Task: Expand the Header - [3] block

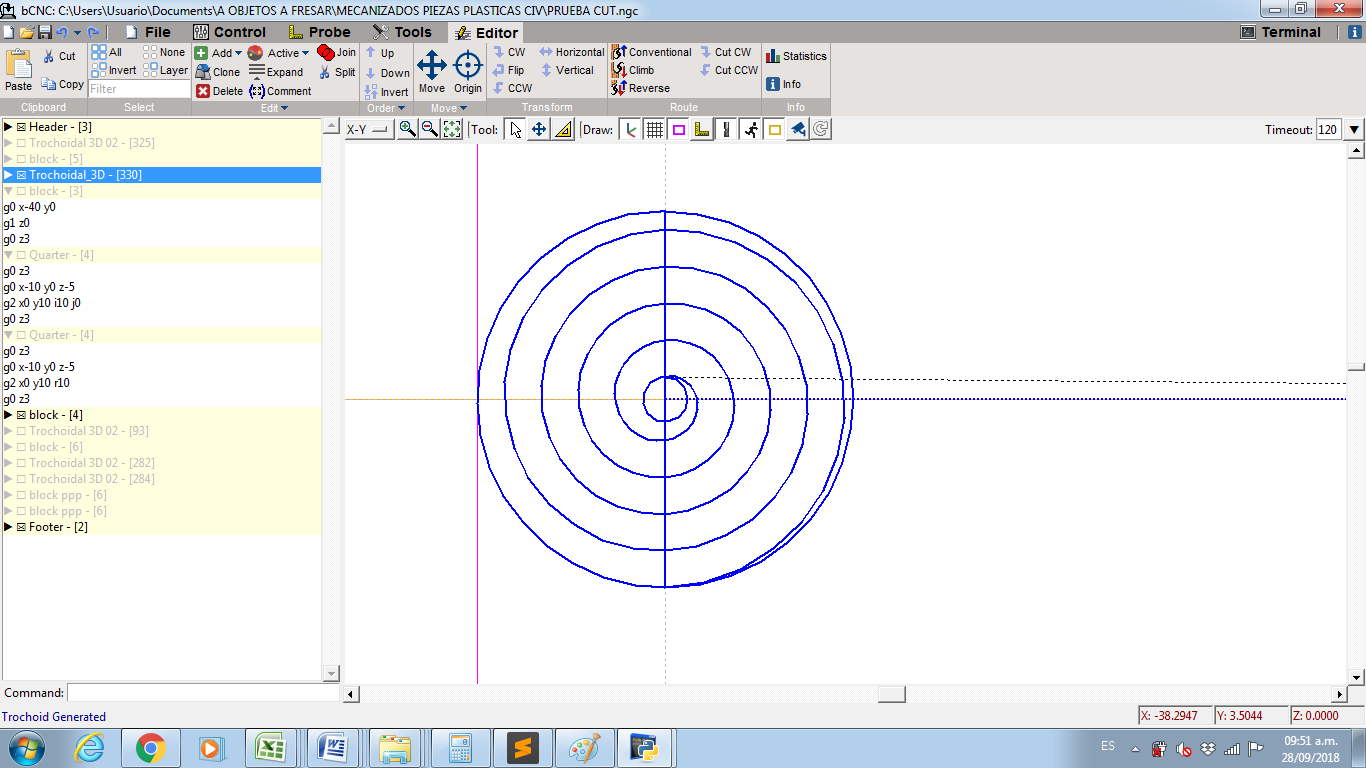Action: point(8,127)
